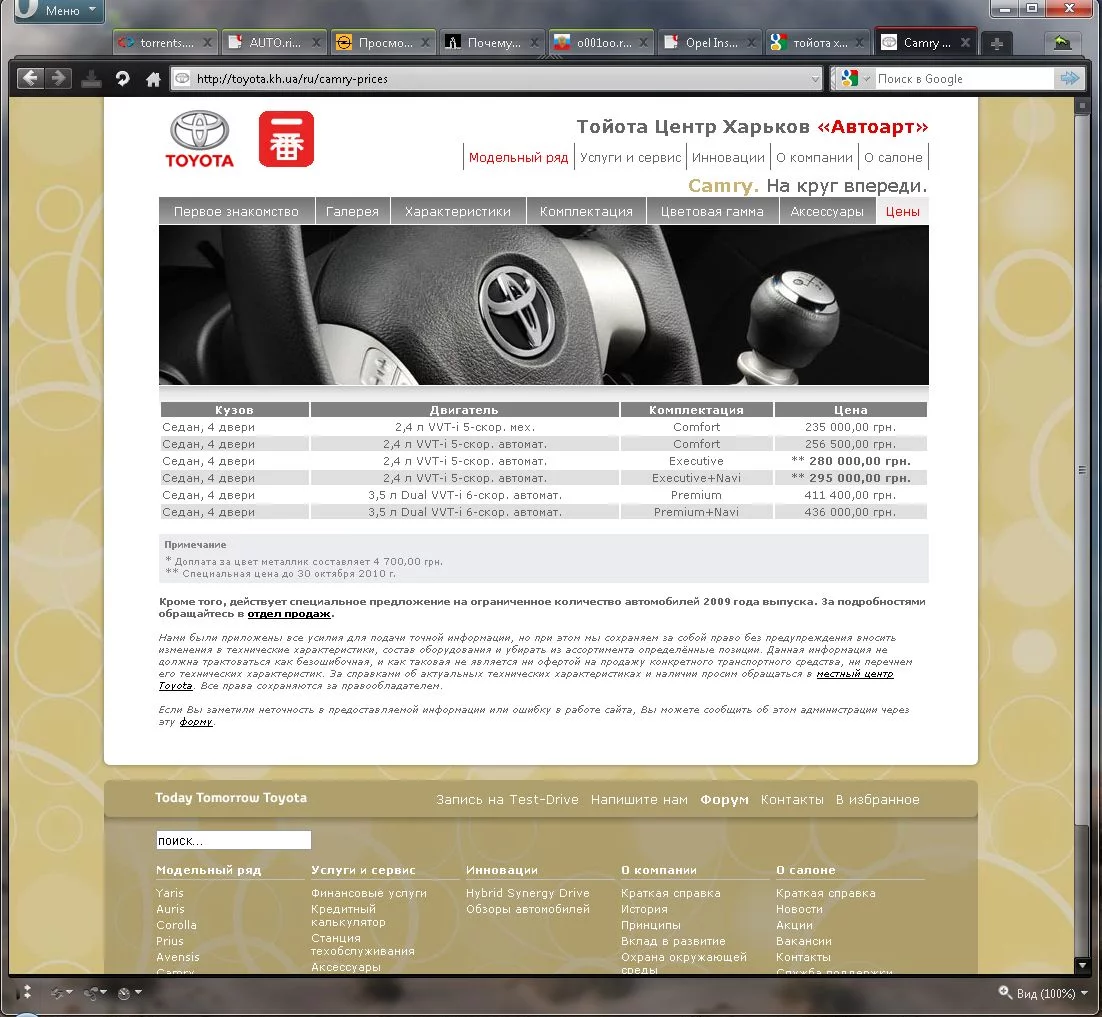The width and height of the screenshot is (1102, 1017).
Task: Reload the page with the refresh icon
Action: pyautogui.click(x=122, y=79)
